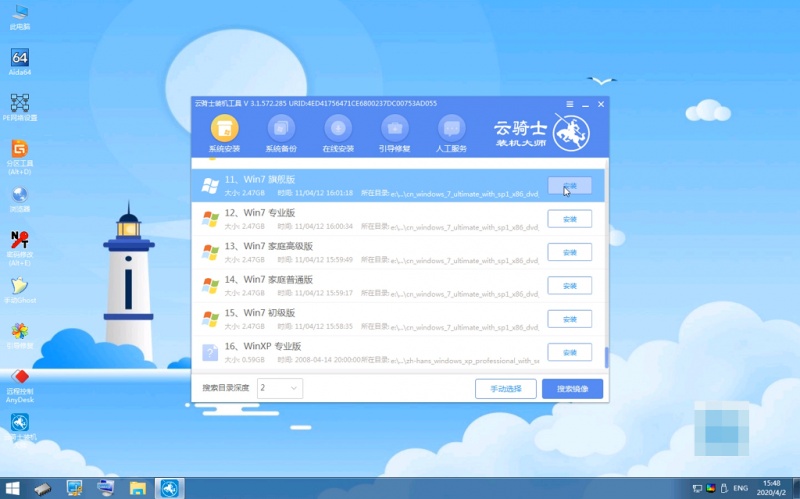Switch to the 在线安装 tab
The width and height of the screenshot is (800, 499).
[338, 134]
